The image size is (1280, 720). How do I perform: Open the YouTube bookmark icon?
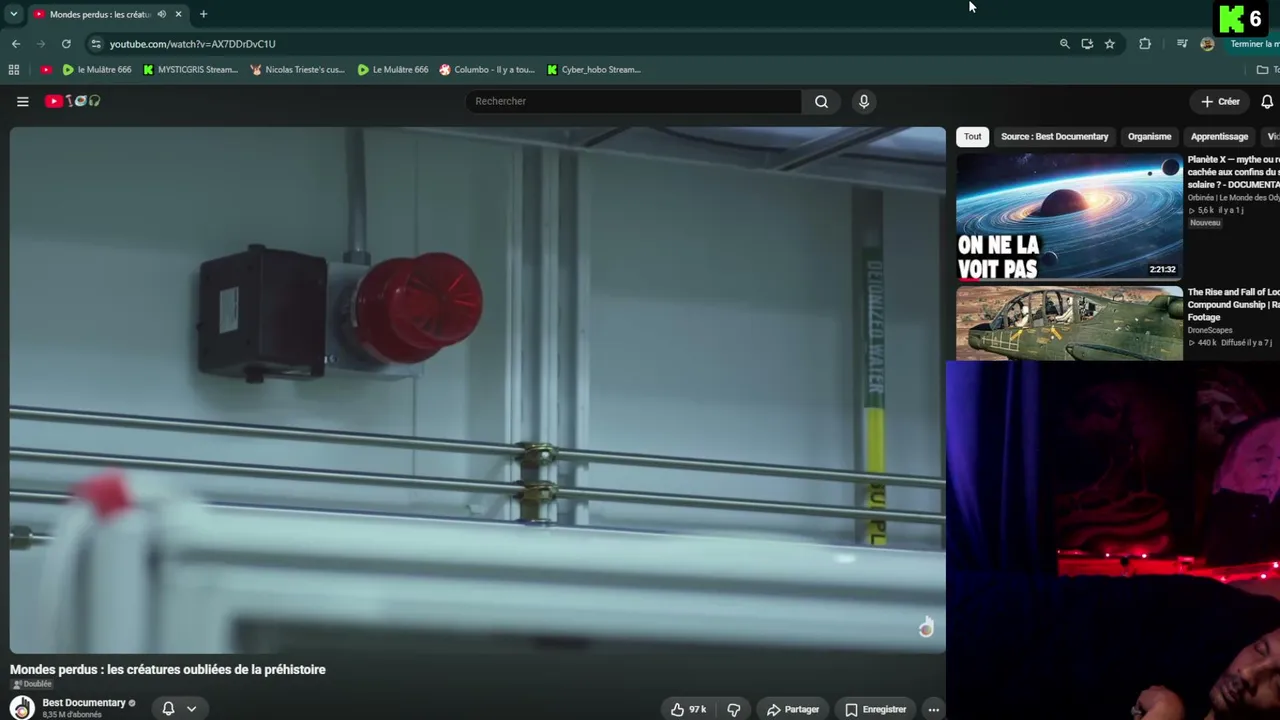coord(46,70)
